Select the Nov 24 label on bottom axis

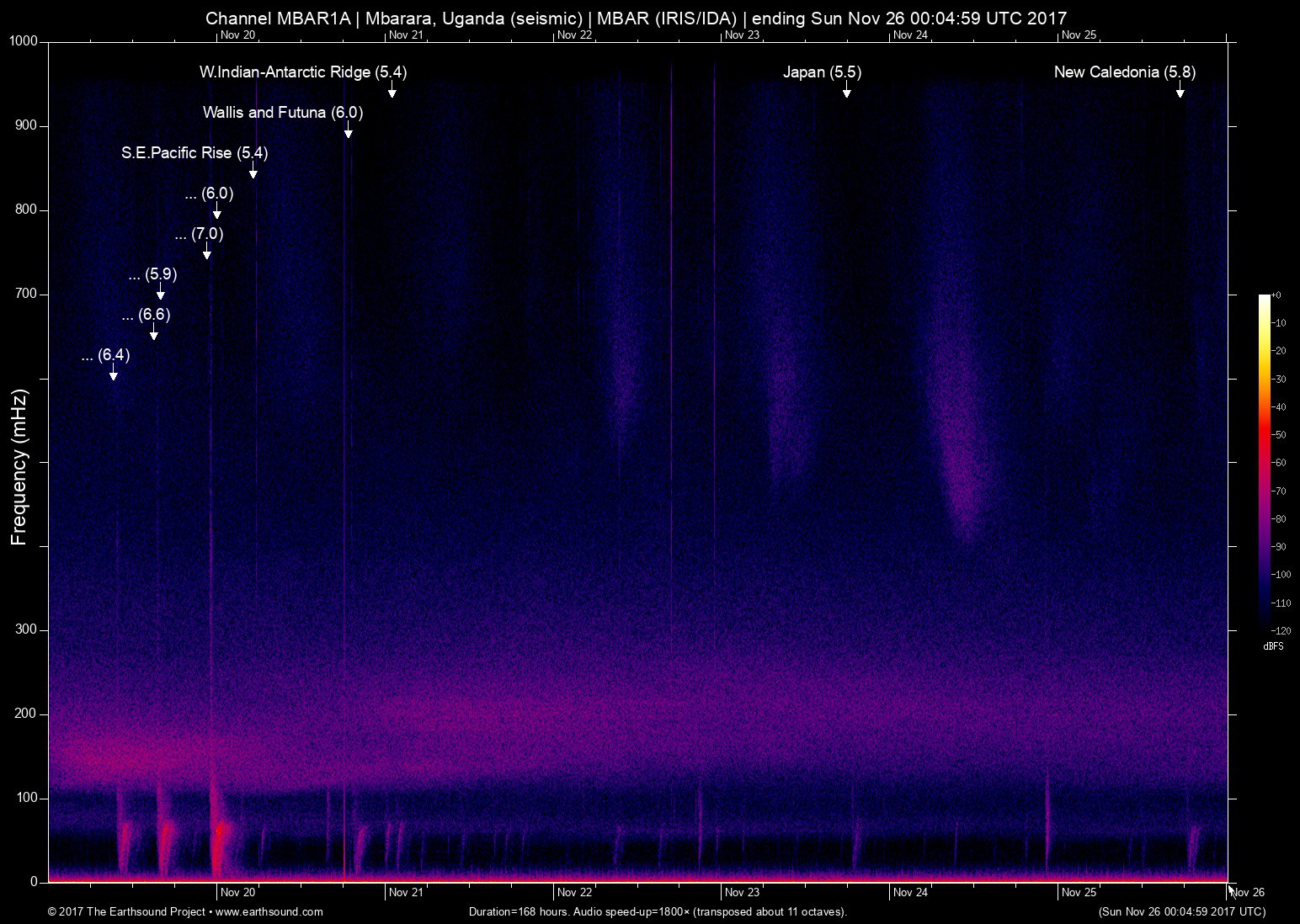[x=911, y=893]
